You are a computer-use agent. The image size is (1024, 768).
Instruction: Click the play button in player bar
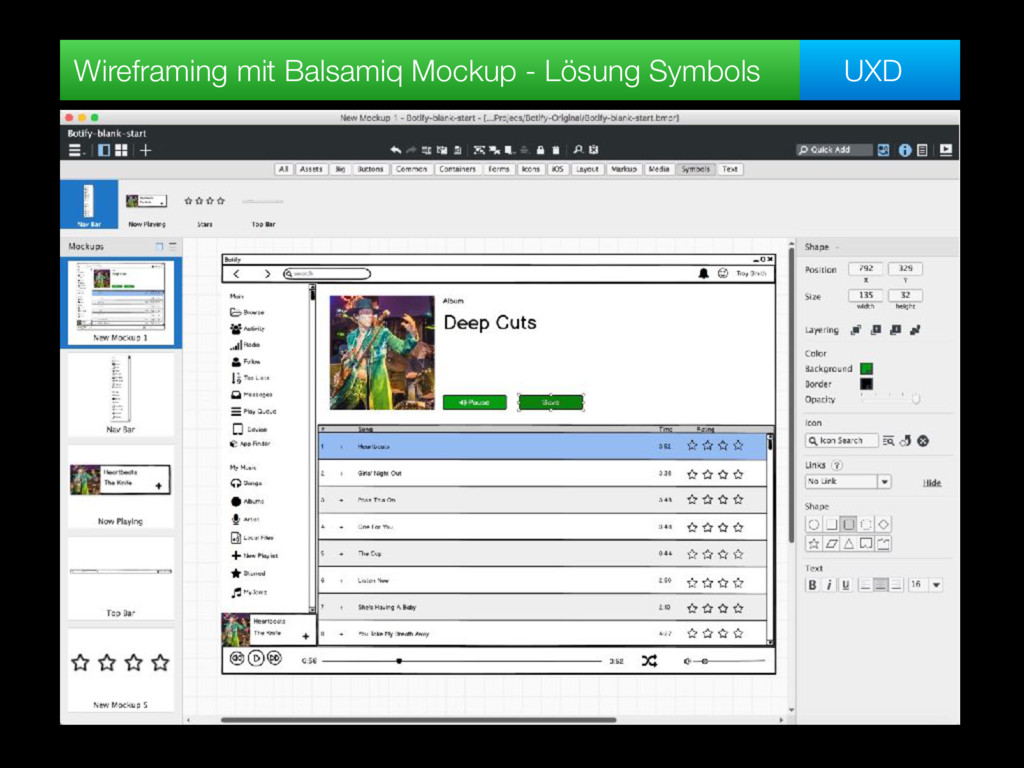[256, 658]
